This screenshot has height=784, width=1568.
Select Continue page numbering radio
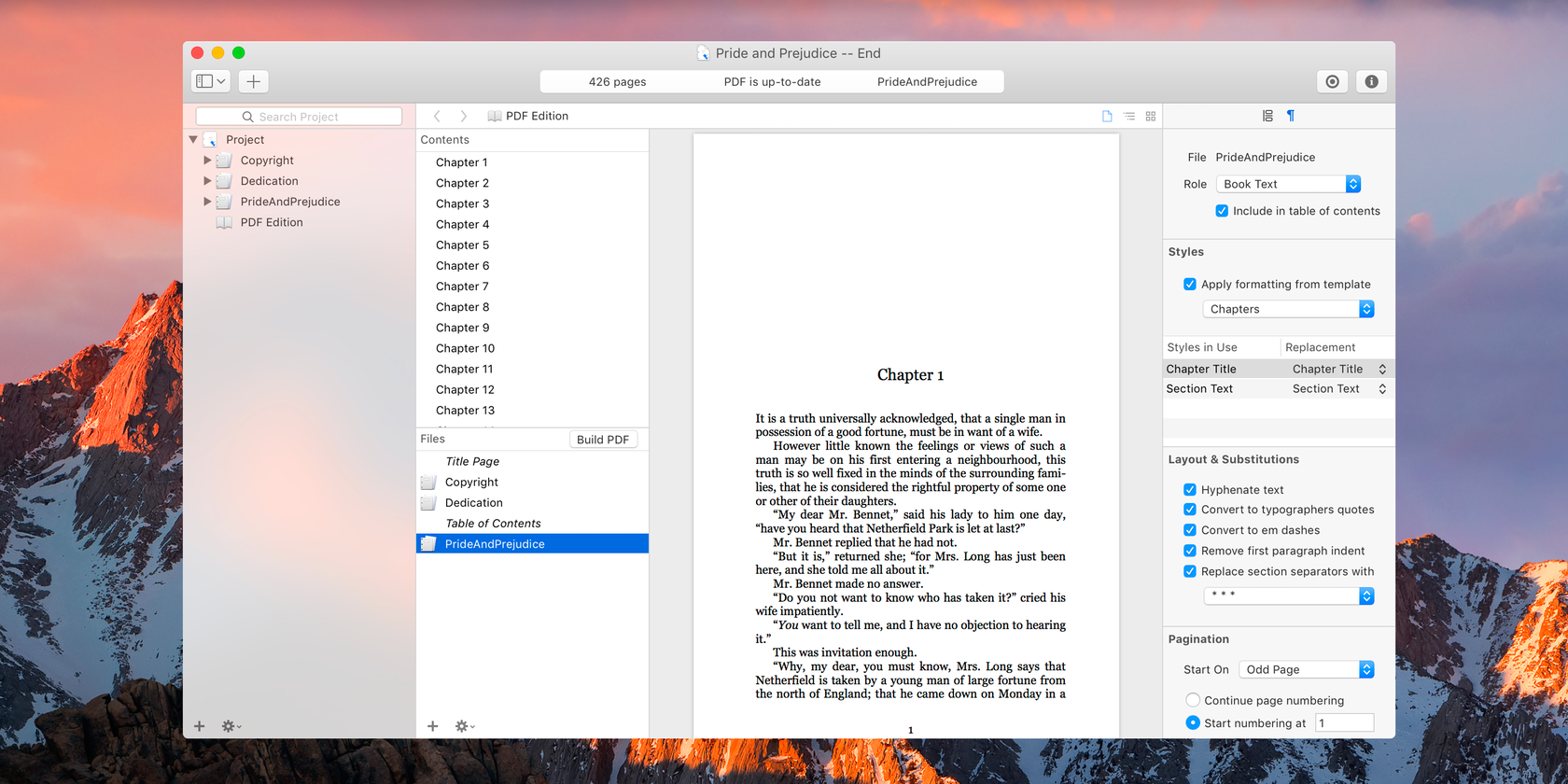pos(1193,700)
